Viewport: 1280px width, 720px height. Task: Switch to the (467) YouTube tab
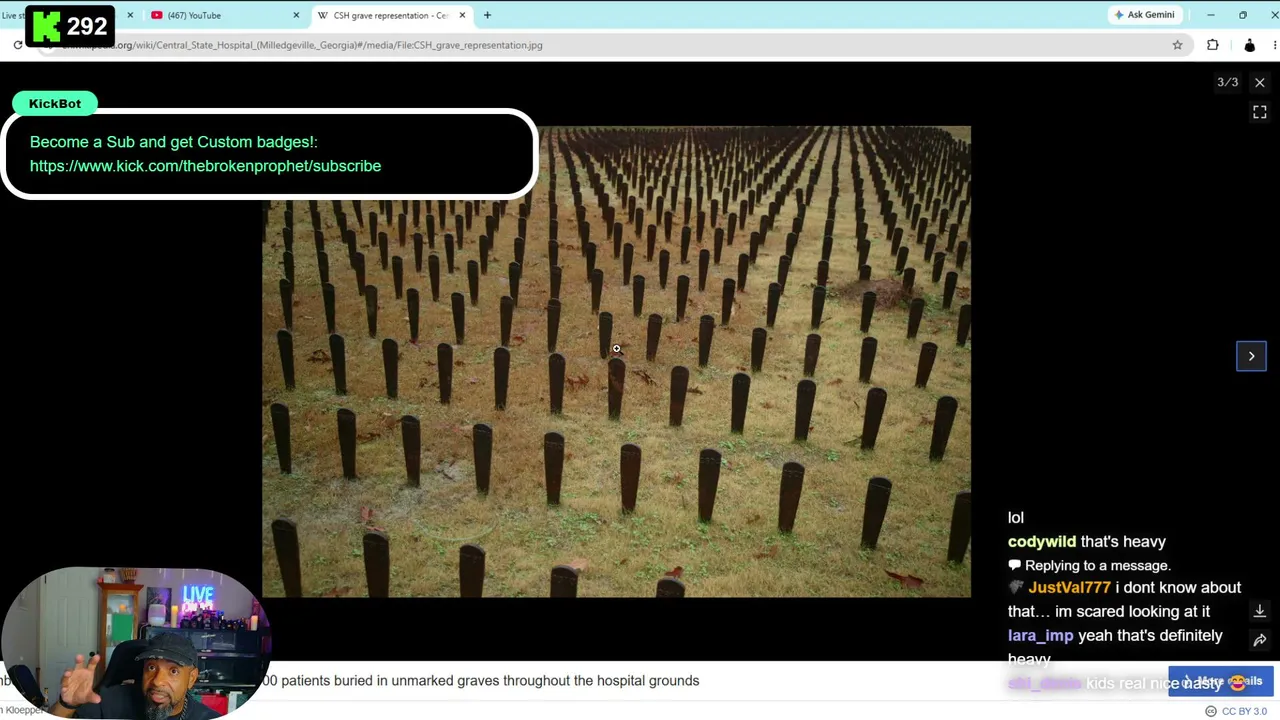click(x=225, y=15)
